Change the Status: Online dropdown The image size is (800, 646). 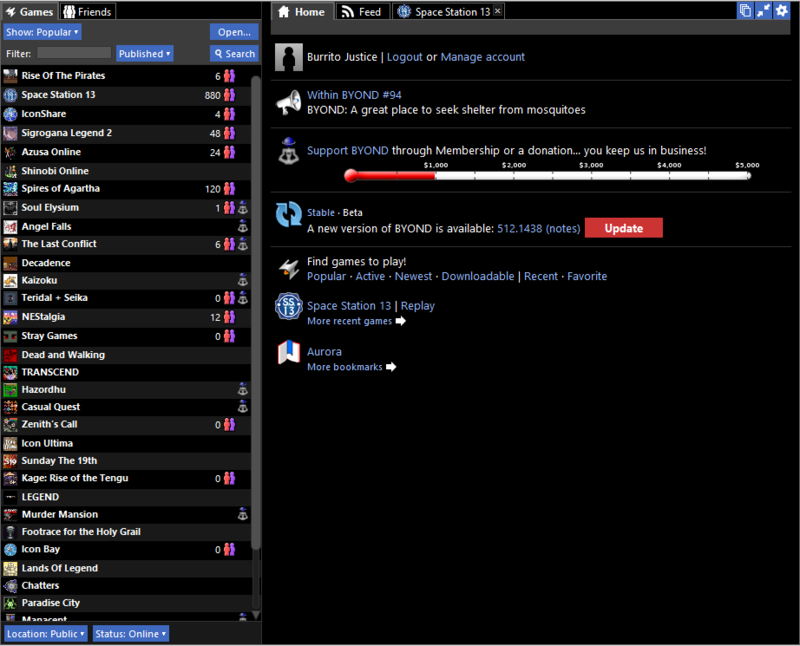(x=131, y=633)
